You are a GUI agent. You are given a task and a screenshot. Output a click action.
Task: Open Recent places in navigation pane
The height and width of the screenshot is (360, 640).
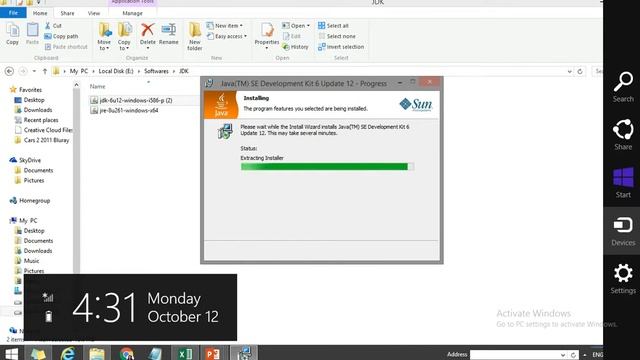(36, 120)
